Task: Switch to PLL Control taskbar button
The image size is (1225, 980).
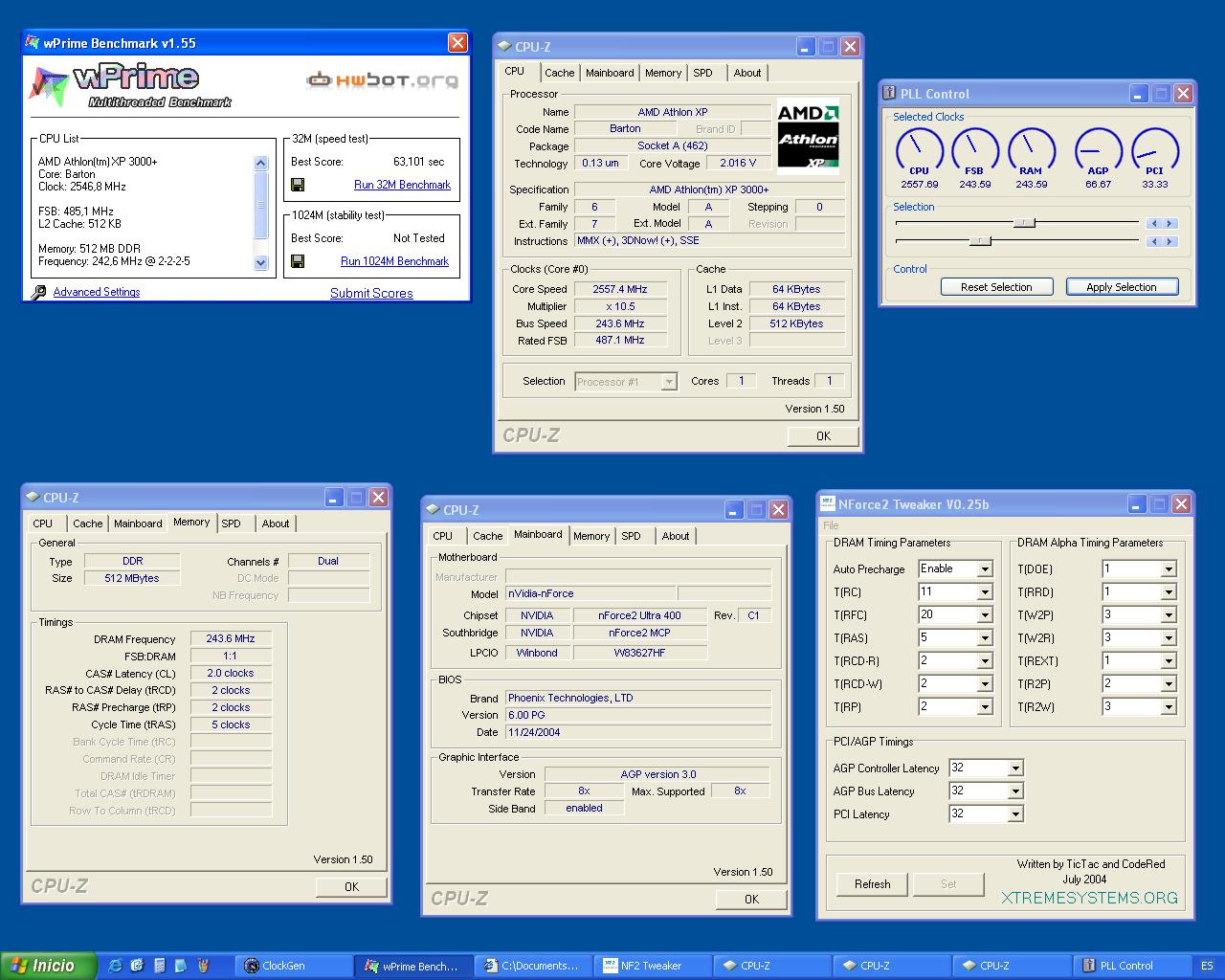Action: (x=1129, y=966)
